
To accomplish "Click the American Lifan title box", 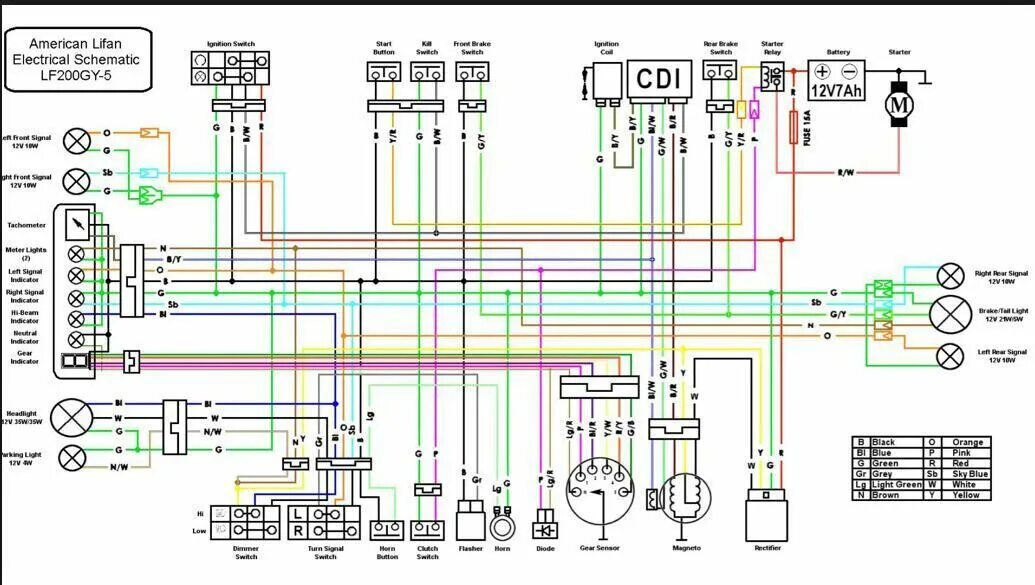I will coord(78,59).
